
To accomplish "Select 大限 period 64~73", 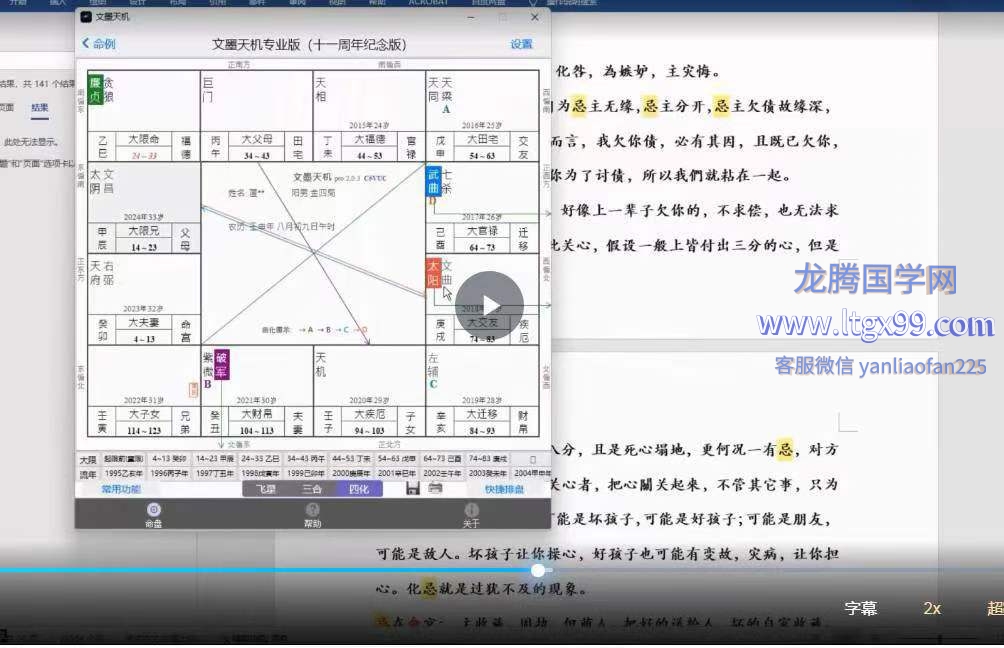I will (442, 459).
